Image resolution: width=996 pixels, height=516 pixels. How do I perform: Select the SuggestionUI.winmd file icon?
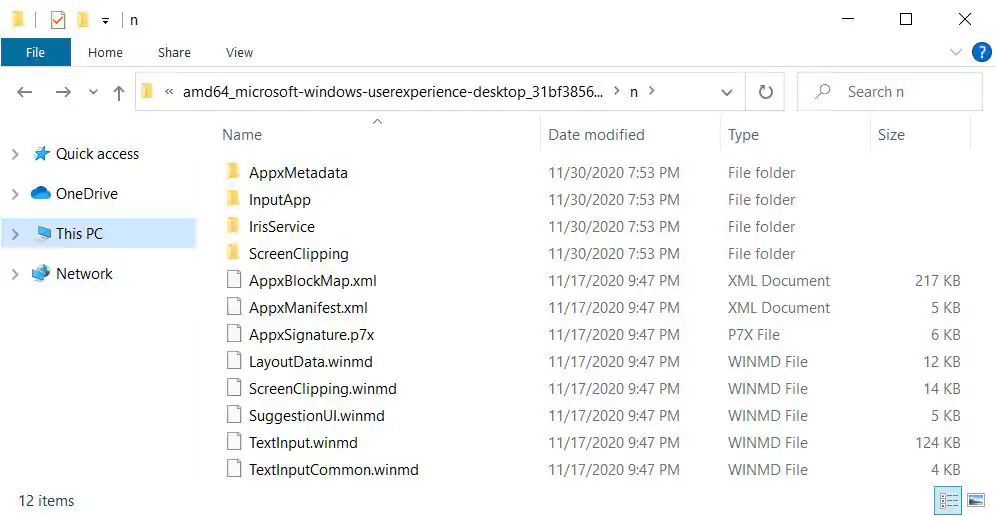click(234, 415)
